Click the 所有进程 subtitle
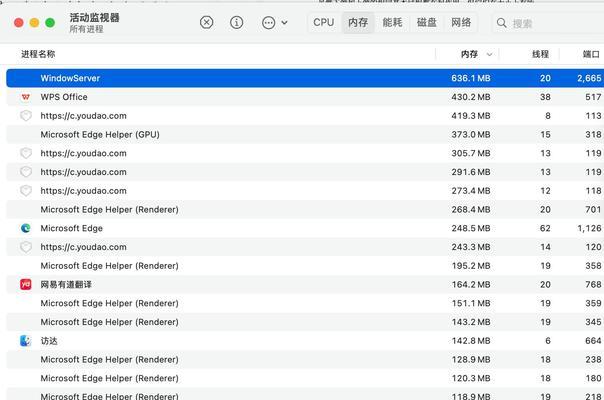Screen dimensions: 604x400 (x=86, y=29)
